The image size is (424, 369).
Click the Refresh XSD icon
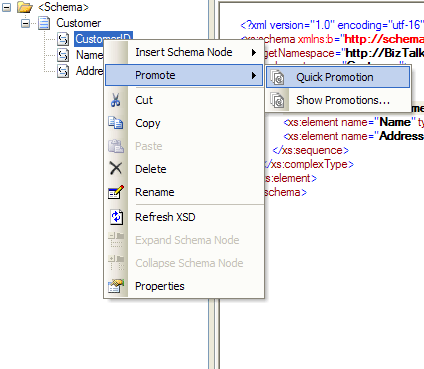pyautogui.click(x=117, y=217)
